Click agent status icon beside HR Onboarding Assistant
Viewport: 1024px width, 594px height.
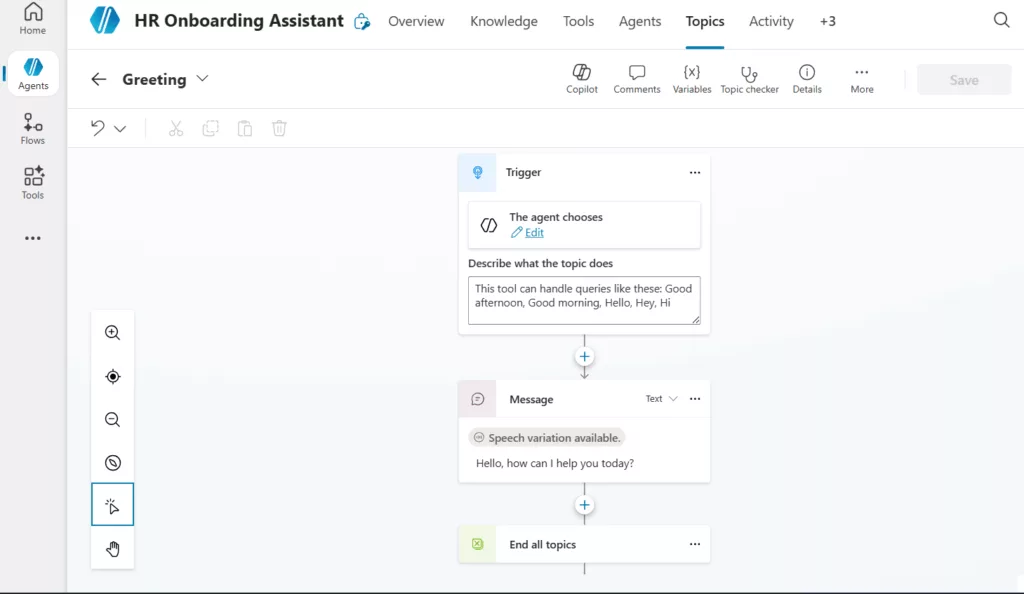coord(362,22)
